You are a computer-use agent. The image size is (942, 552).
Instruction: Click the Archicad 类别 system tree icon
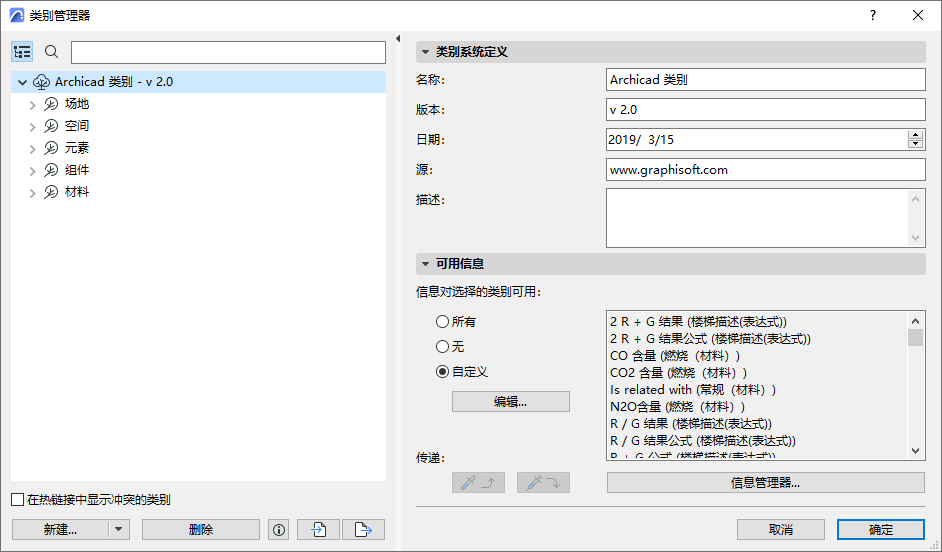click(x=41, y=82)
